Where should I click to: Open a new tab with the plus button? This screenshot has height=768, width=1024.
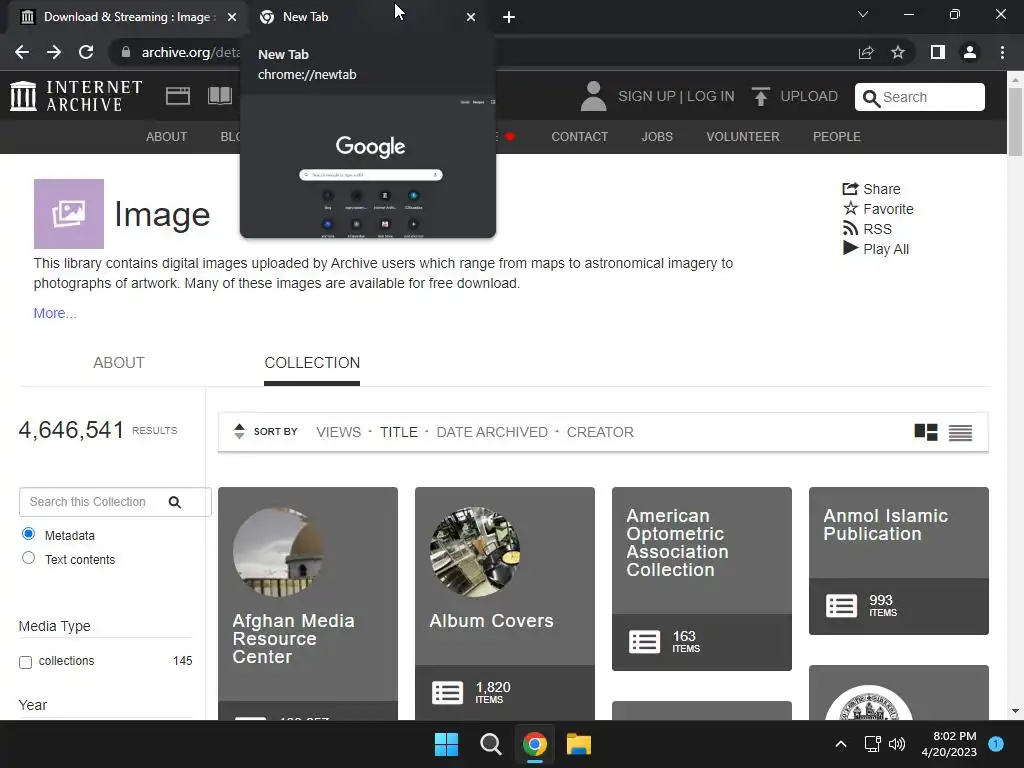tap(509, 17)
